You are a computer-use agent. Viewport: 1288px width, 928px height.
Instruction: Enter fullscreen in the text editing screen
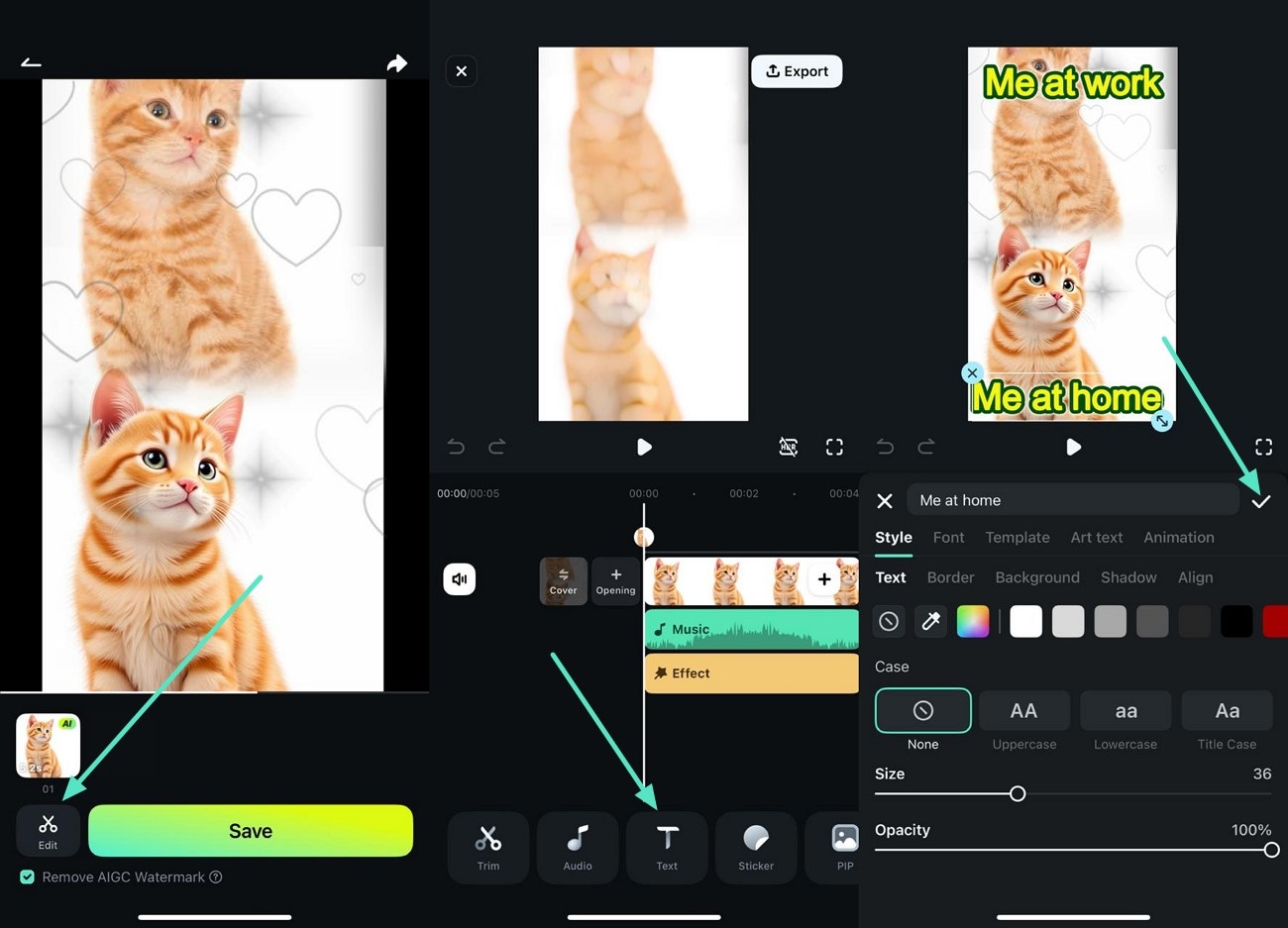[x=1263, y=447]
